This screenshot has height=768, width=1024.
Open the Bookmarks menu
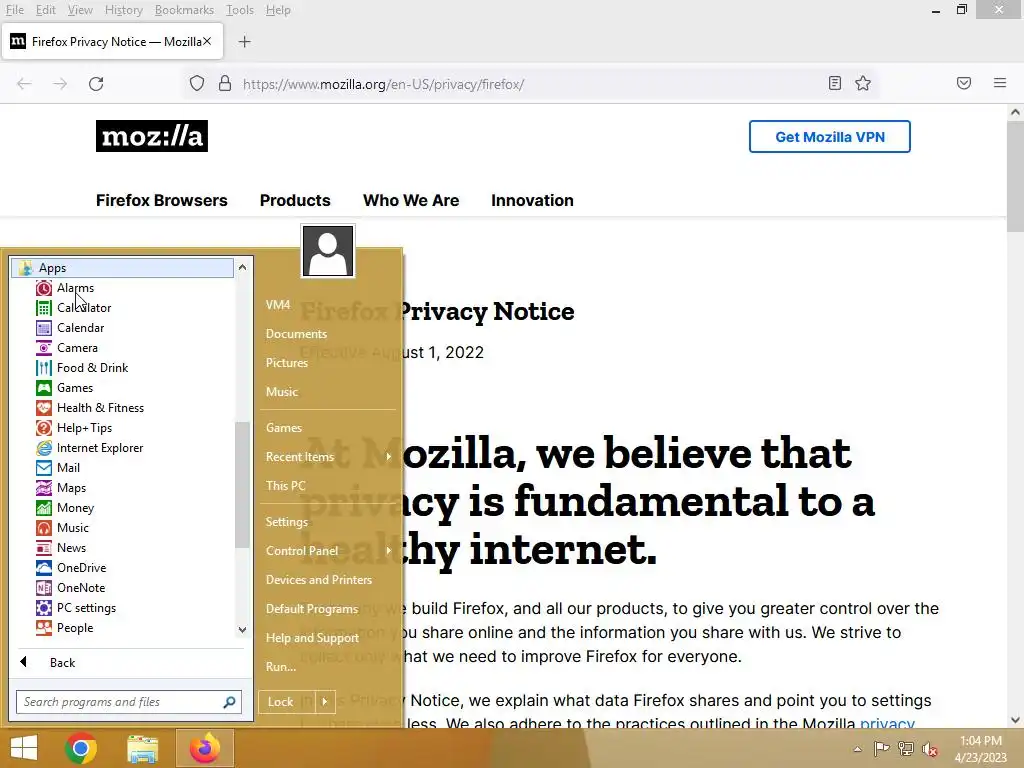tap(184, 10)
